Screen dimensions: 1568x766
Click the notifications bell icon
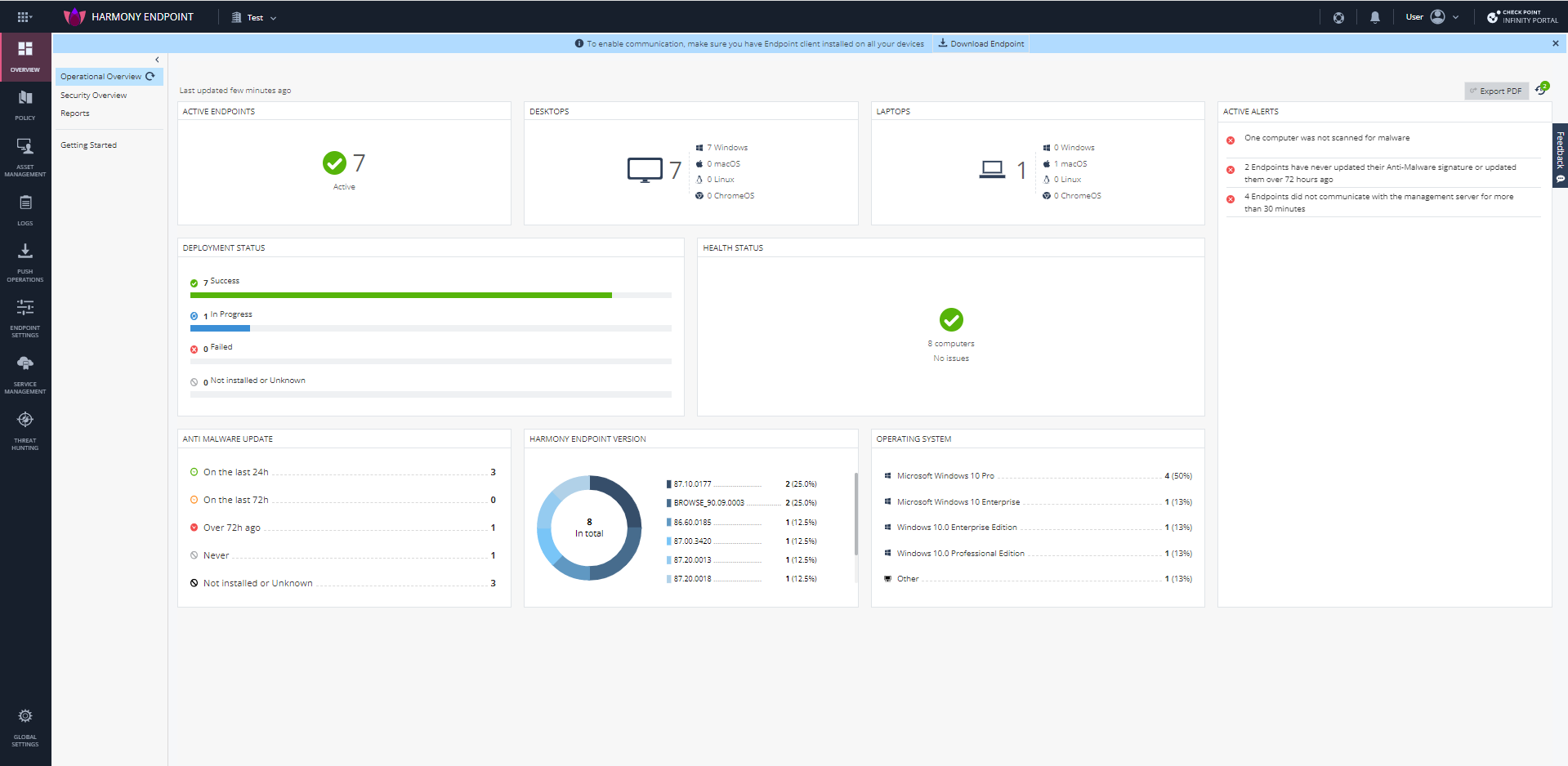click(x=1375, y=17)
